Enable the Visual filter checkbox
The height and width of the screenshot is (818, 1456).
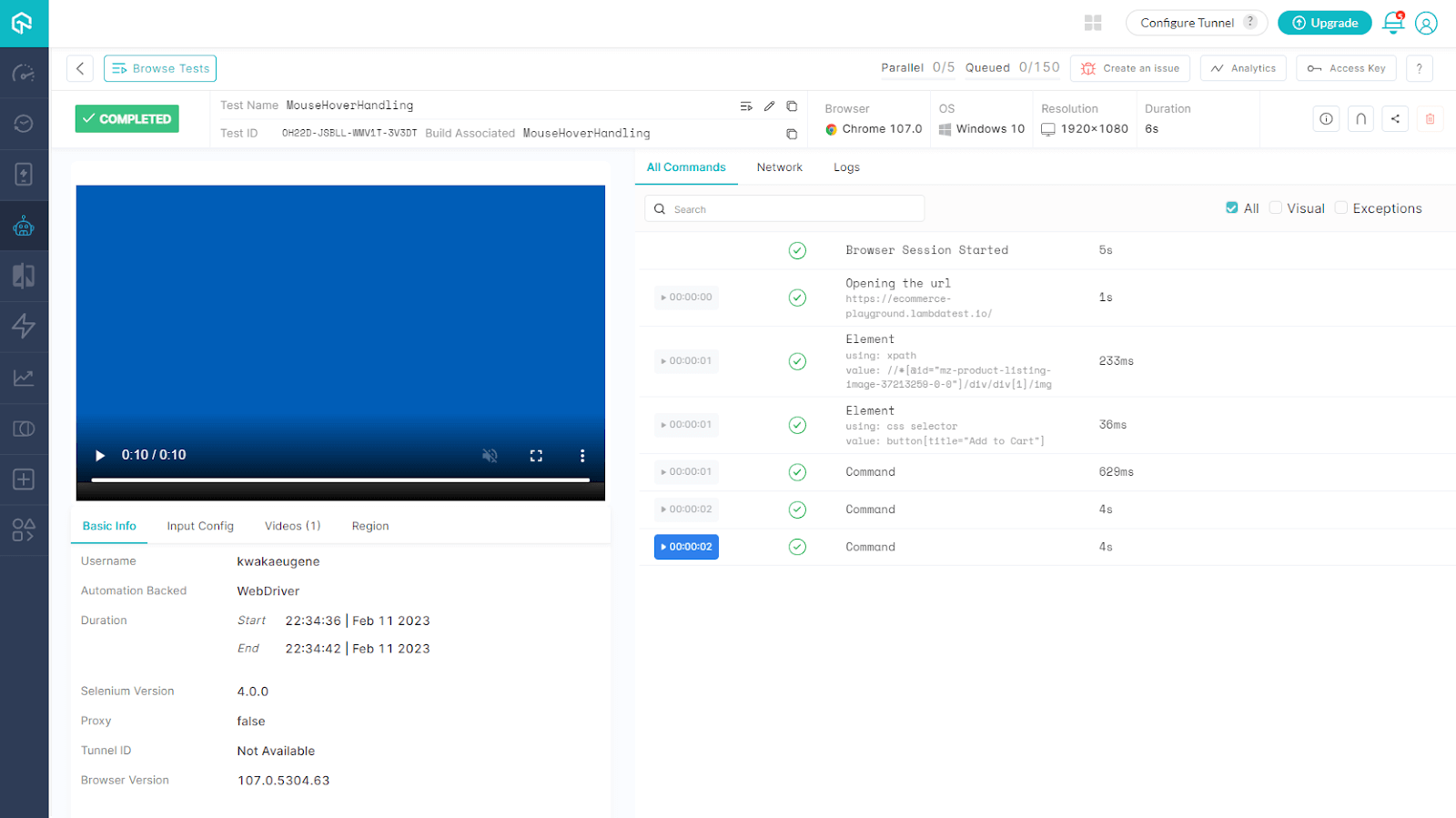click(x=1276, y=208)
